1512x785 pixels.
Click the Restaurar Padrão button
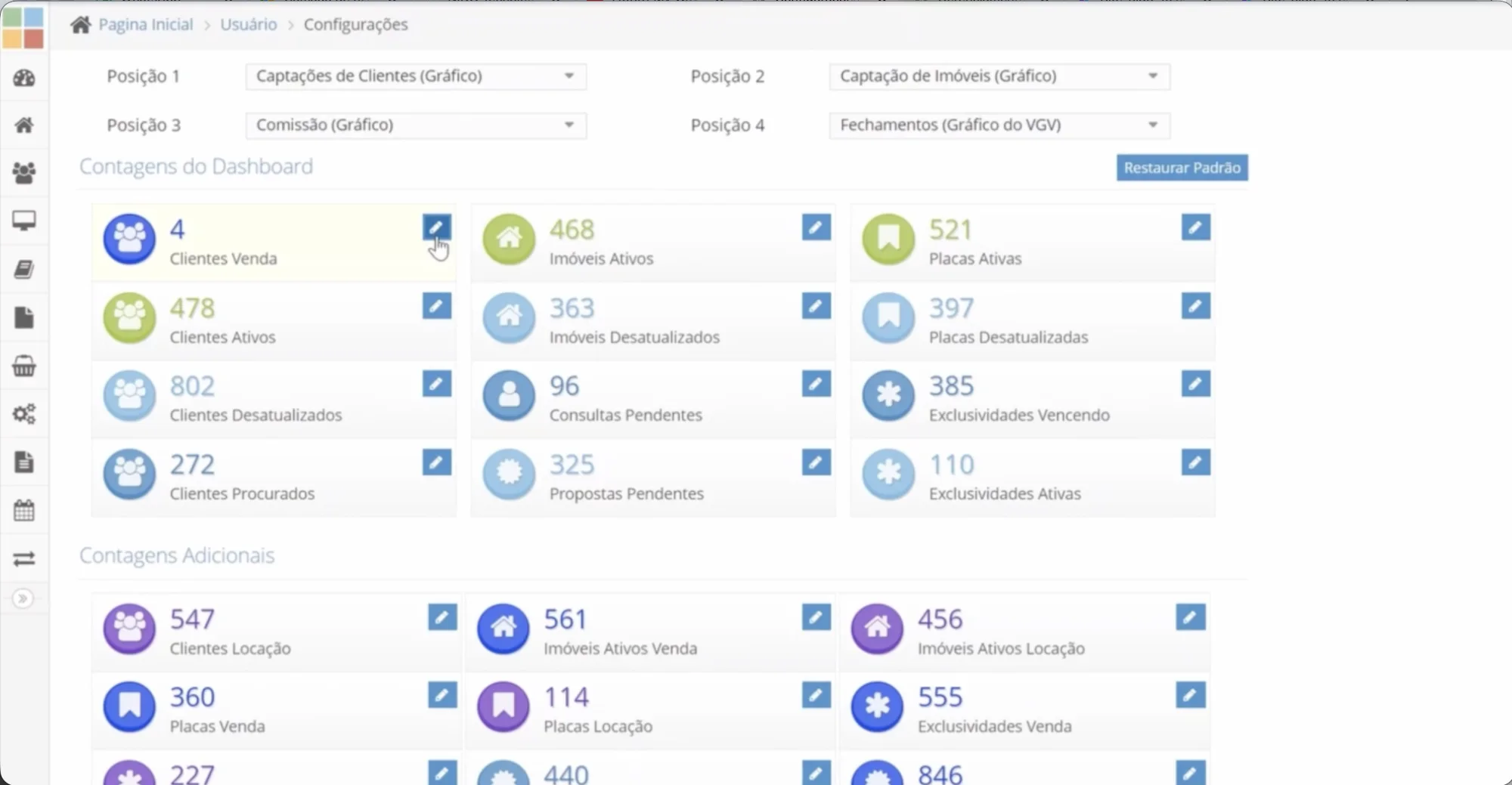click(1182, 168)
